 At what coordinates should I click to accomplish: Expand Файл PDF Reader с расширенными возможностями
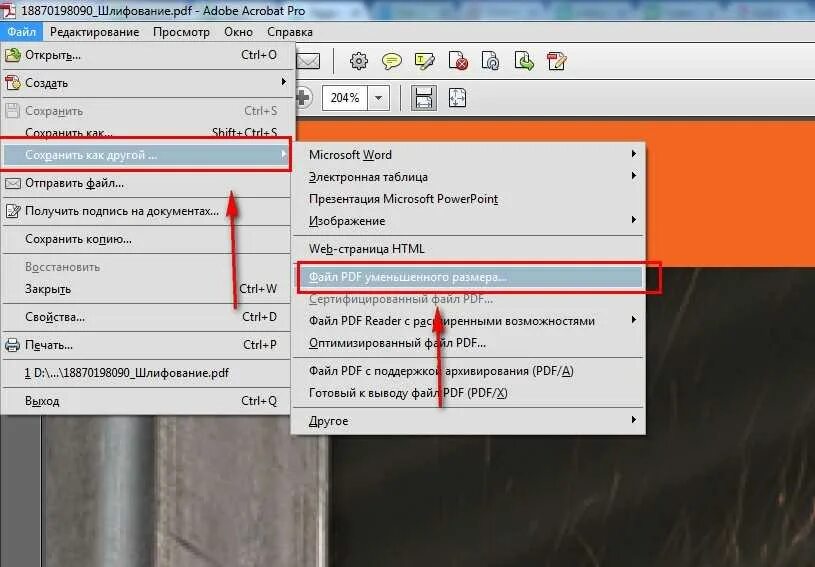469,321
